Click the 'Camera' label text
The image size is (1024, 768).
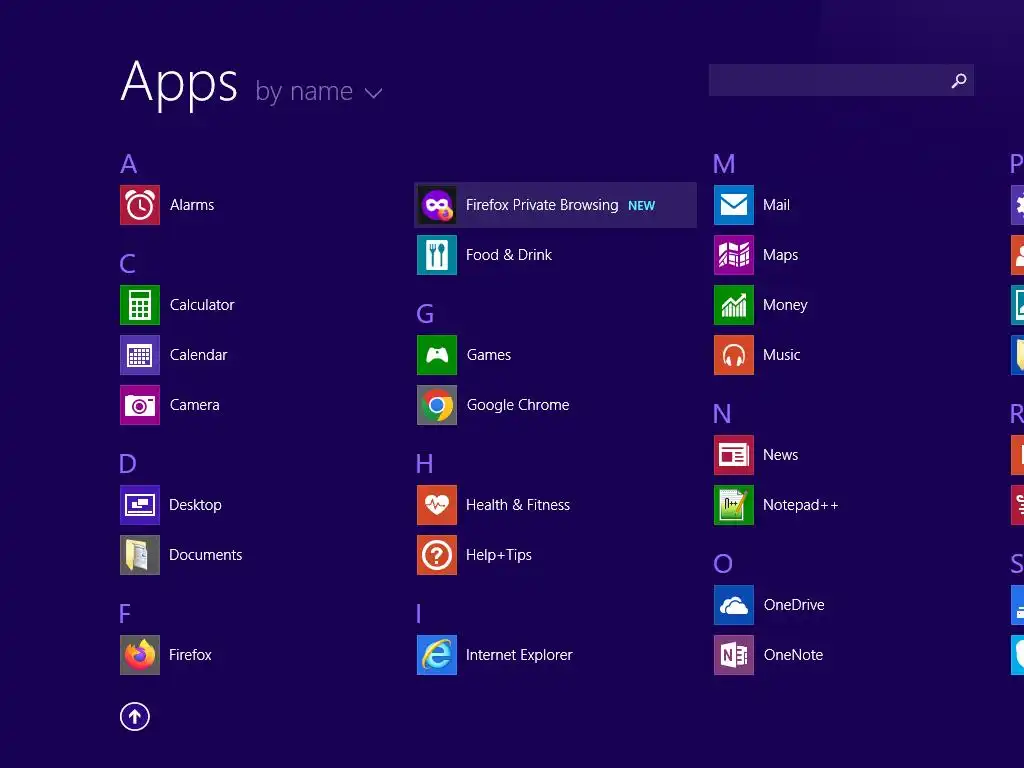[x=195, y=405]
